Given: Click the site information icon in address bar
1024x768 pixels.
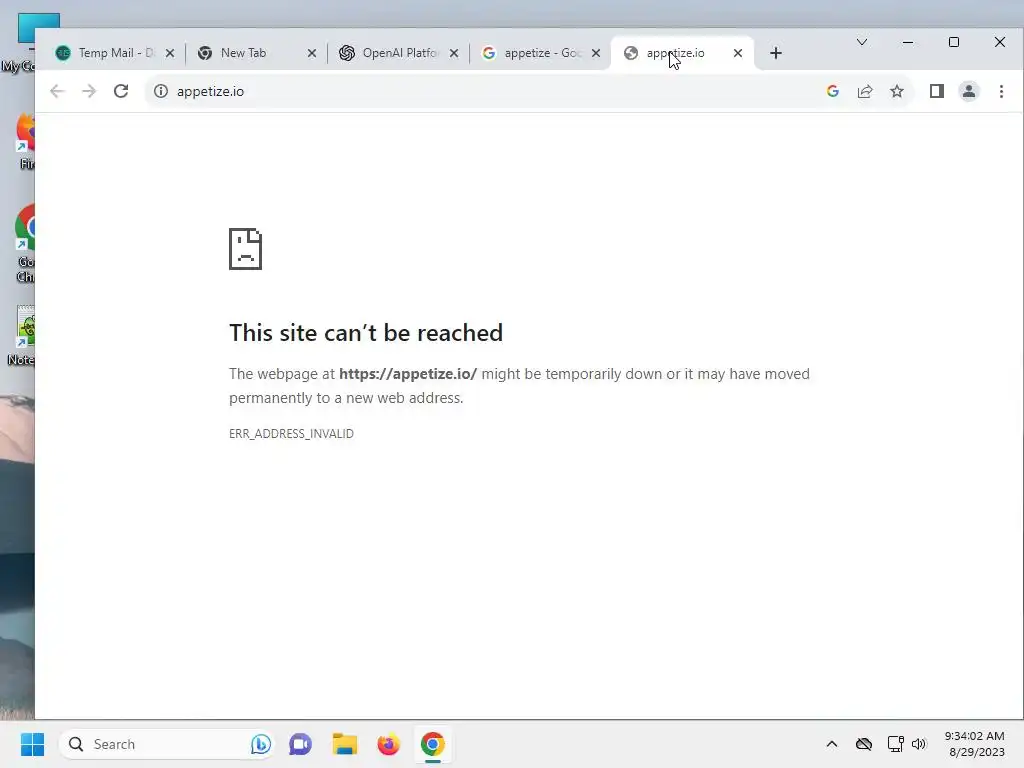Looking at the screenshot, I should coord(161,91).
